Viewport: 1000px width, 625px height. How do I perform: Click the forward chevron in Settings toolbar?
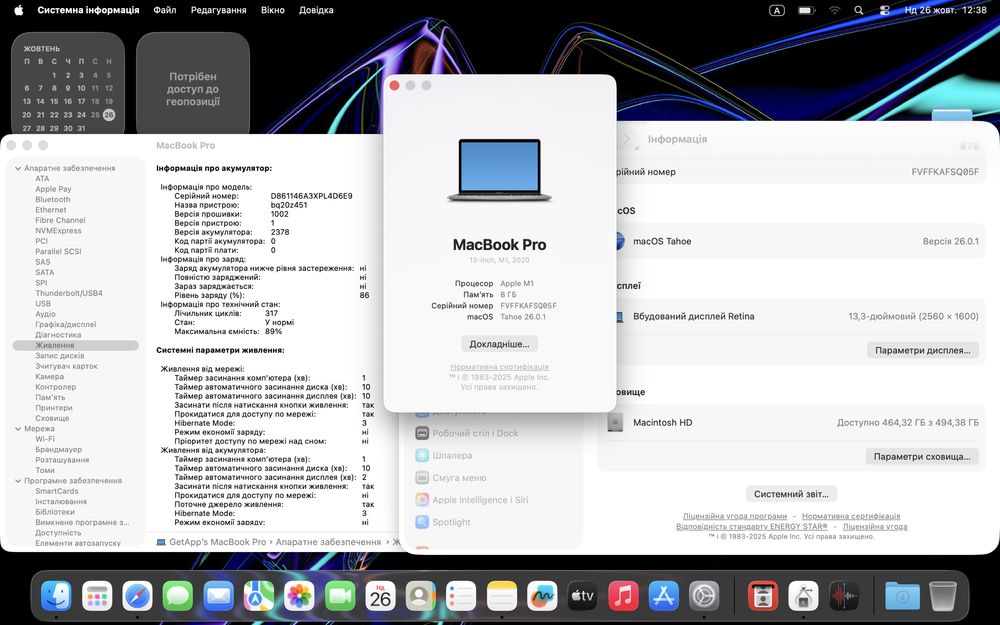[627, 139]
